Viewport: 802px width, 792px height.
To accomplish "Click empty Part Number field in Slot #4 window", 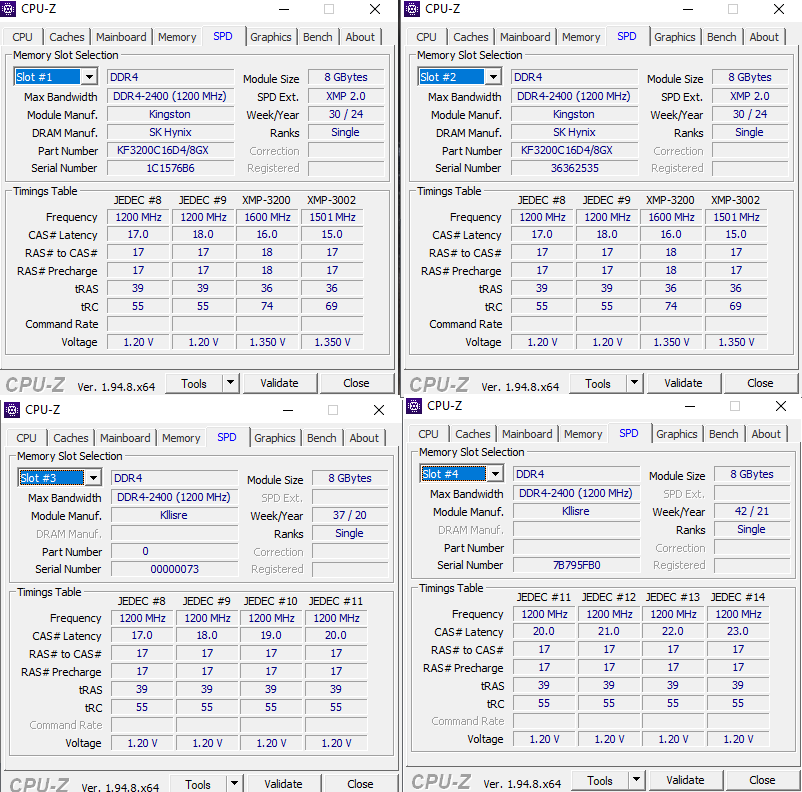I will coord(576,547).
